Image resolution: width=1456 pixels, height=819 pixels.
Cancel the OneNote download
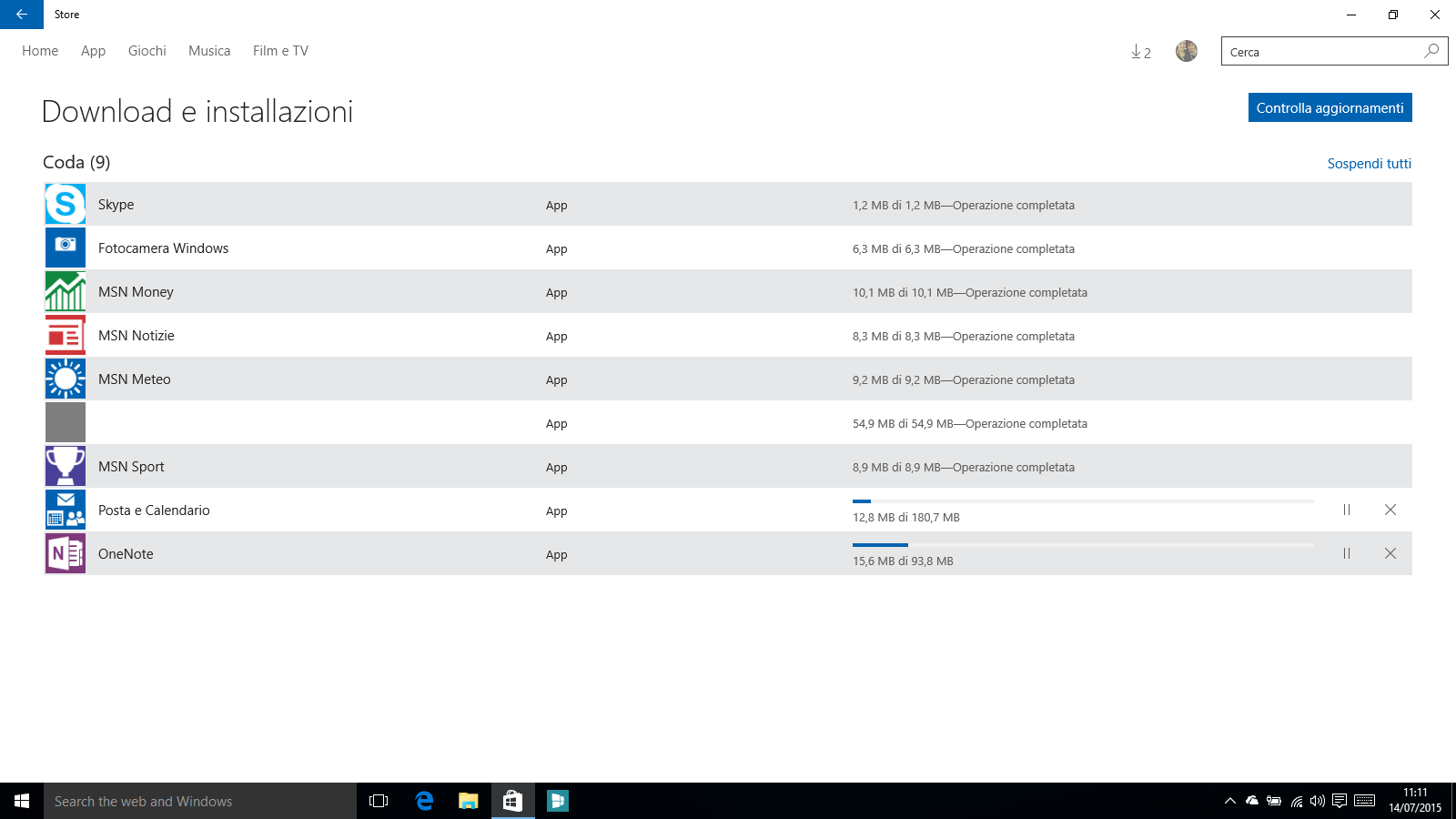1390,553
